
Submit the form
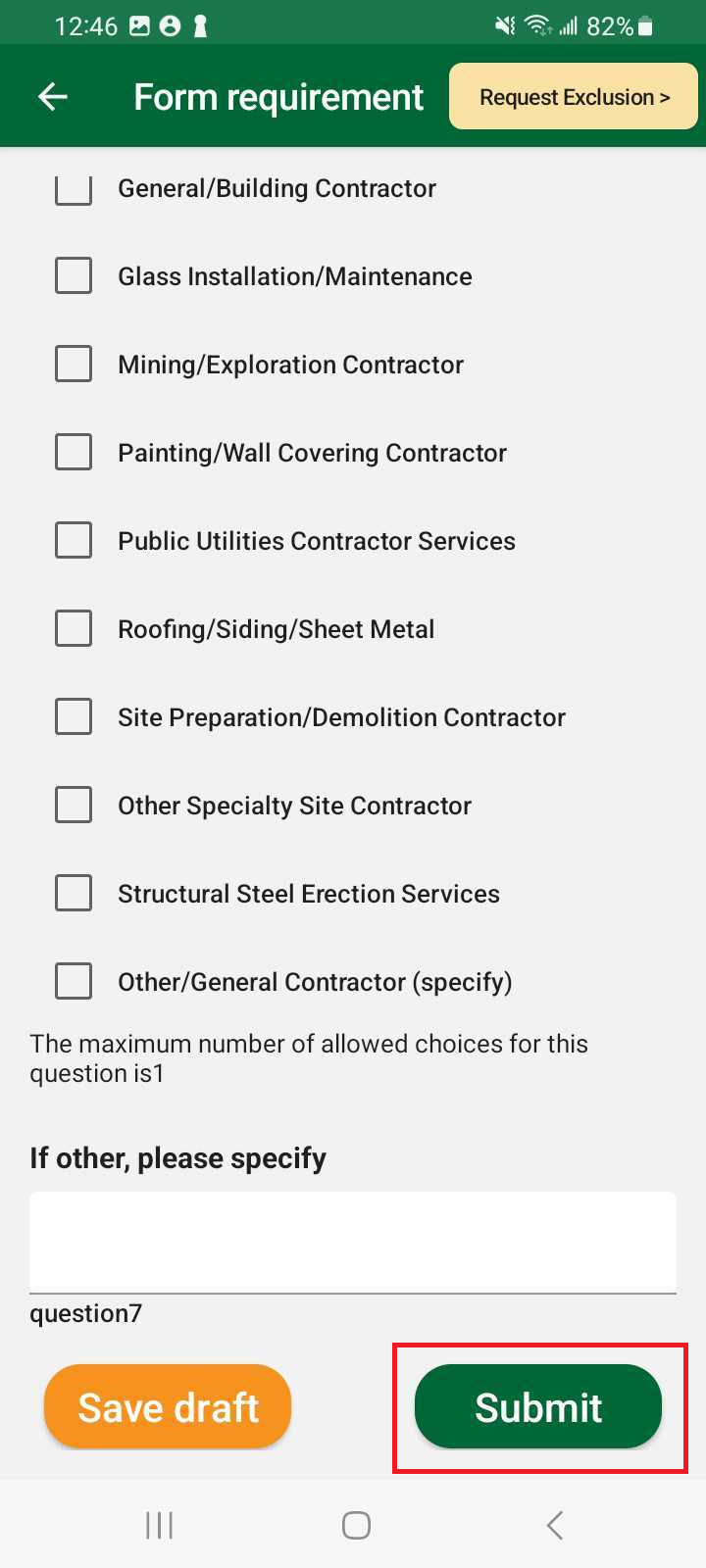(538, 1407)
